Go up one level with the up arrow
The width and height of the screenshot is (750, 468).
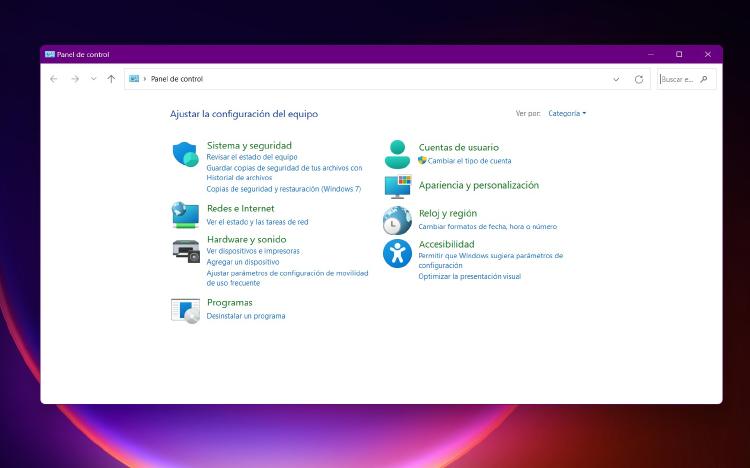111,79
